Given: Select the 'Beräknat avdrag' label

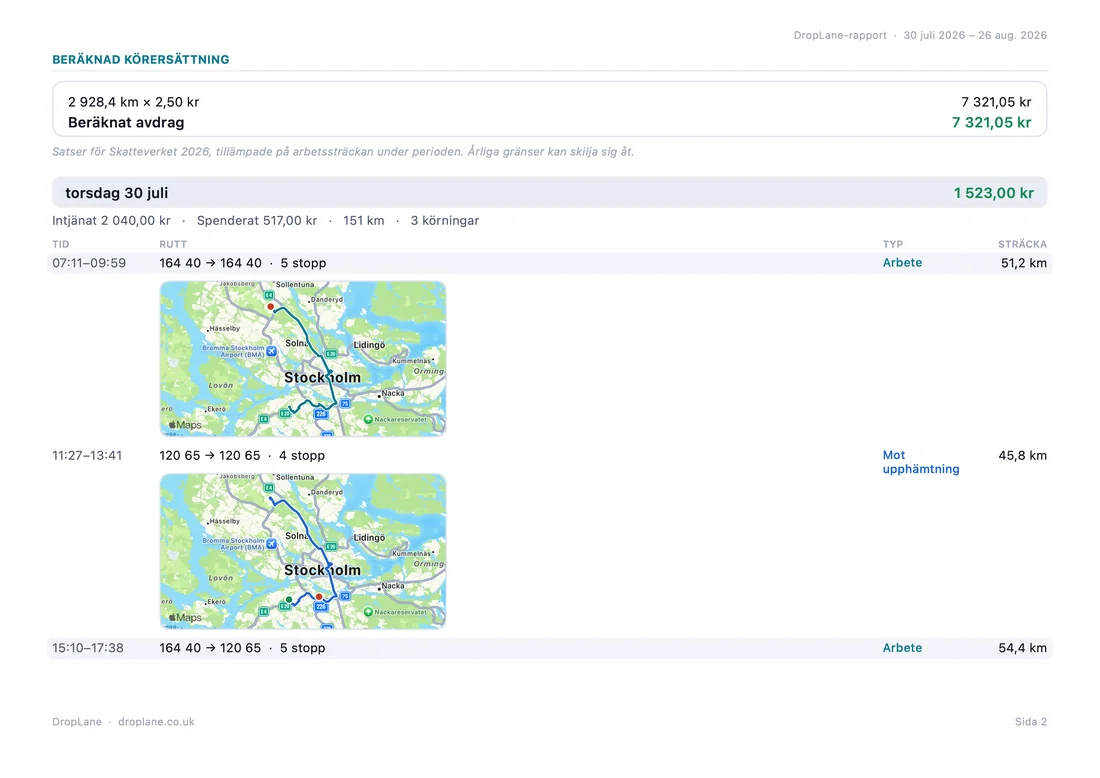Looking at the screenshot, I should 126,122.
